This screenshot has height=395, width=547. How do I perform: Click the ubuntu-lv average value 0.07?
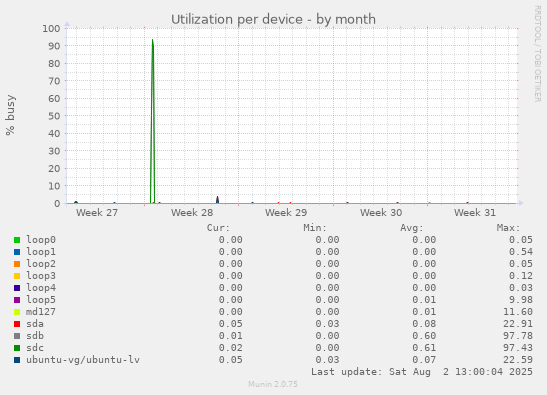(x=424, y=360)
